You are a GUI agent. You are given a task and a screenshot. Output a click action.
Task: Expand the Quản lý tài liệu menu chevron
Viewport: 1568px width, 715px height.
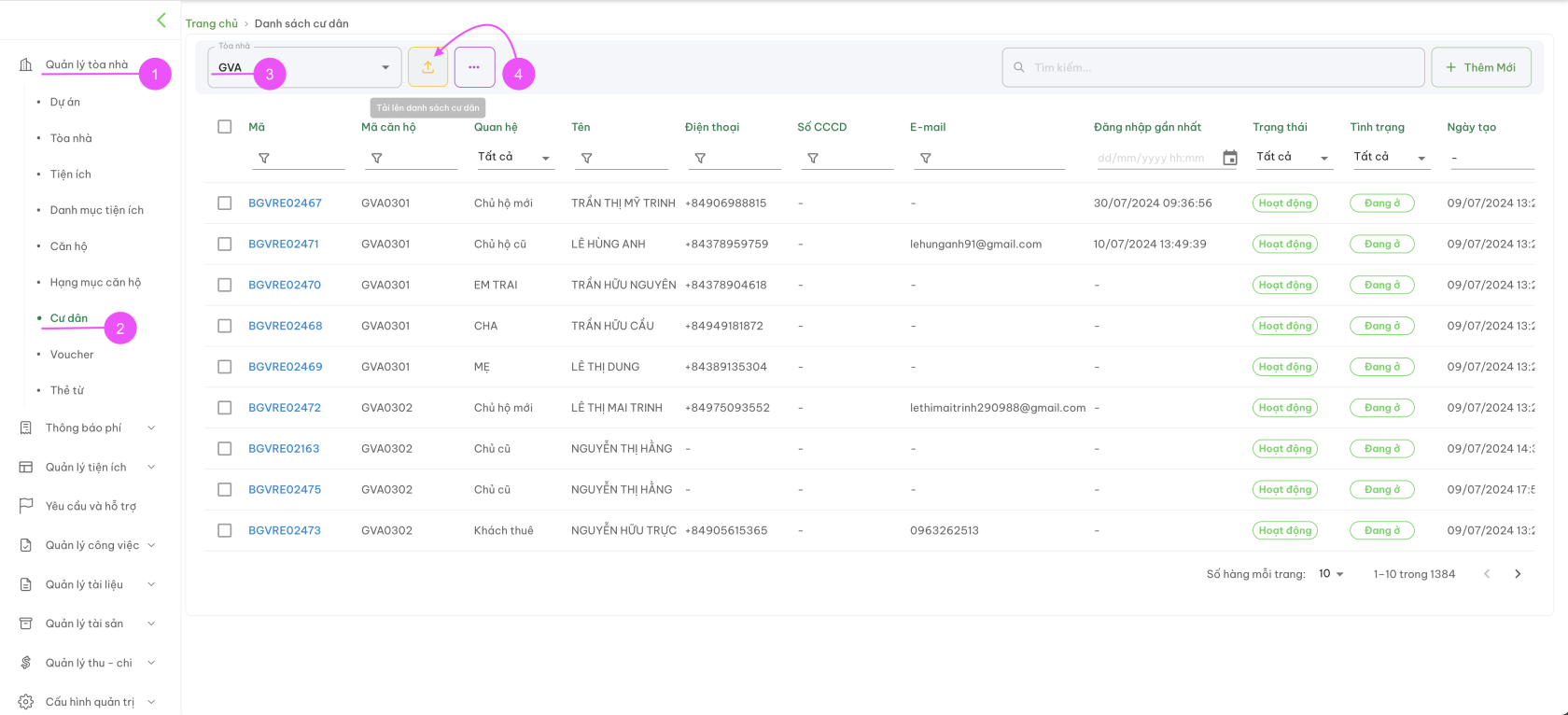coord(151,584)
